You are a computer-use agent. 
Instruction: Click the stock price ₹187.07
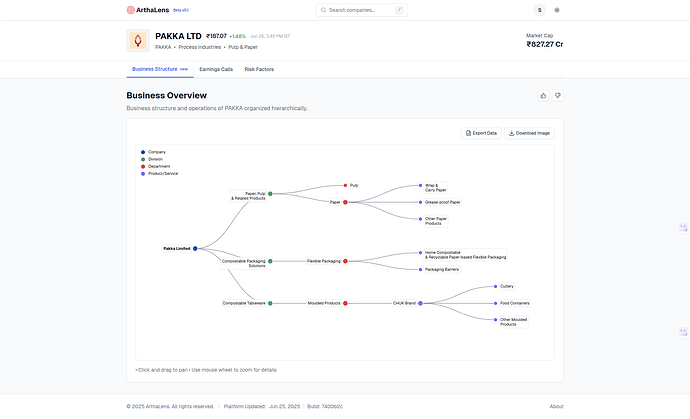(x=217, y=36)
